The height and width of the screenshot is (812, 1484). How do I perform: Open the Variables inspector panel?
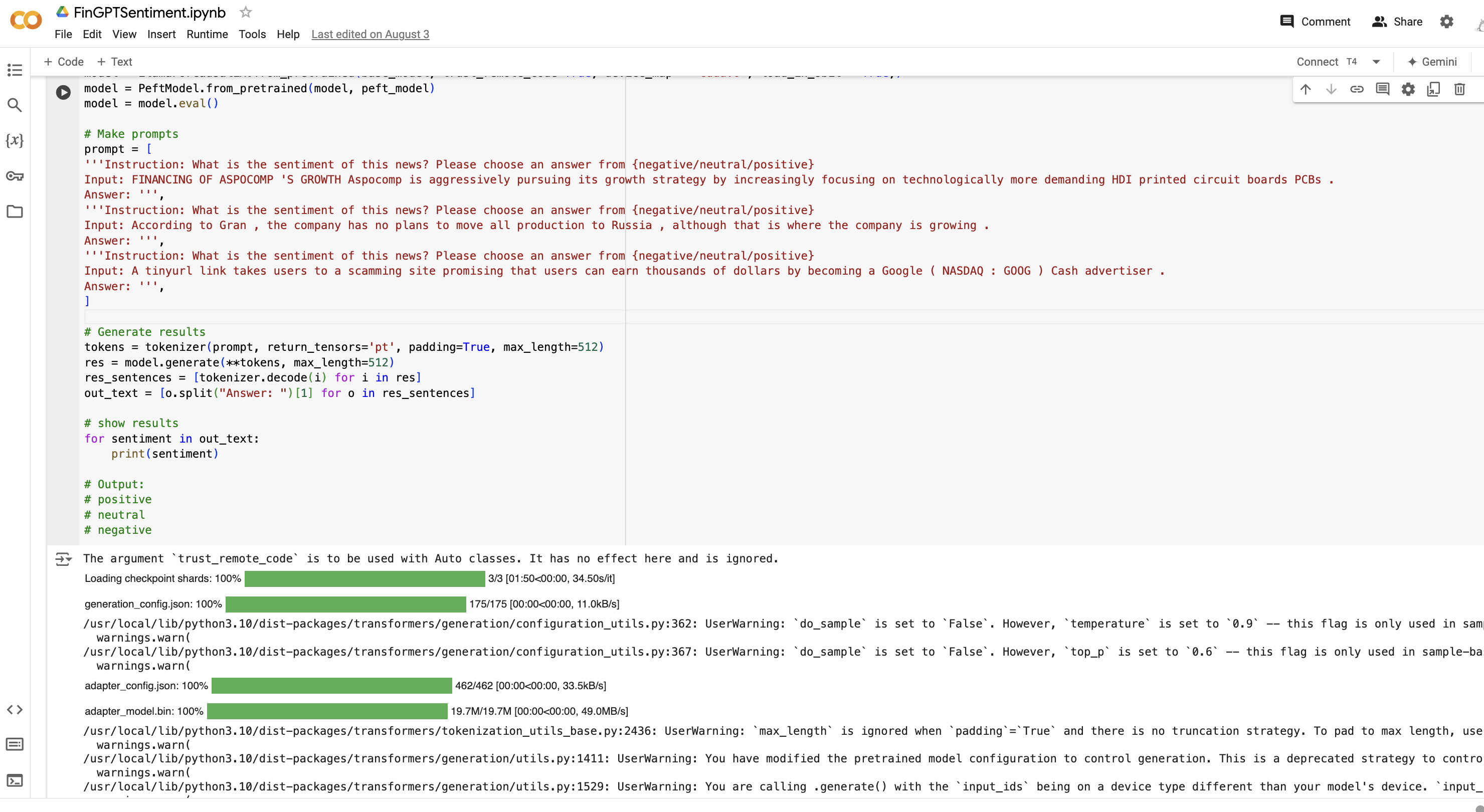15,140
